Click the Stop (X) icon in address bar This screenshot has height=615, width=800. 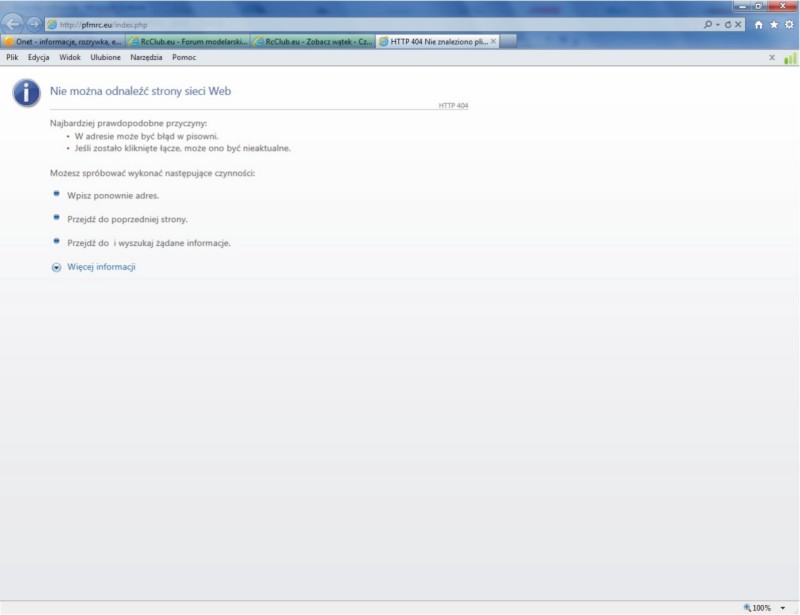tap(738, 24)
